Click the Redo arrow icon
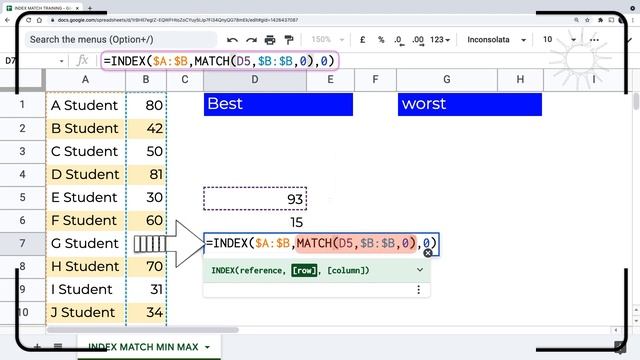The image size is (640, 360). [x=251, y=40]
